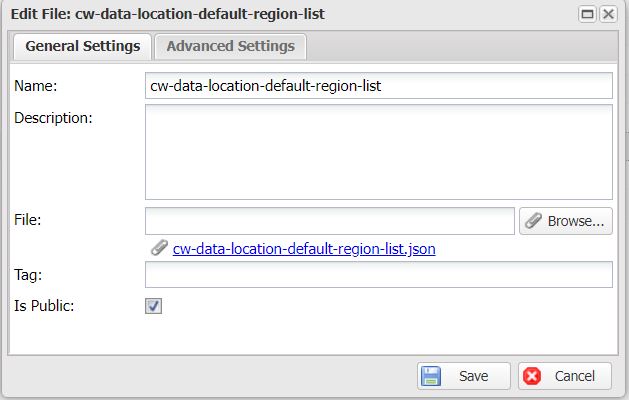Click the "Is Public:" label
This screenshot has height=400, width=629.
(44, 305)
